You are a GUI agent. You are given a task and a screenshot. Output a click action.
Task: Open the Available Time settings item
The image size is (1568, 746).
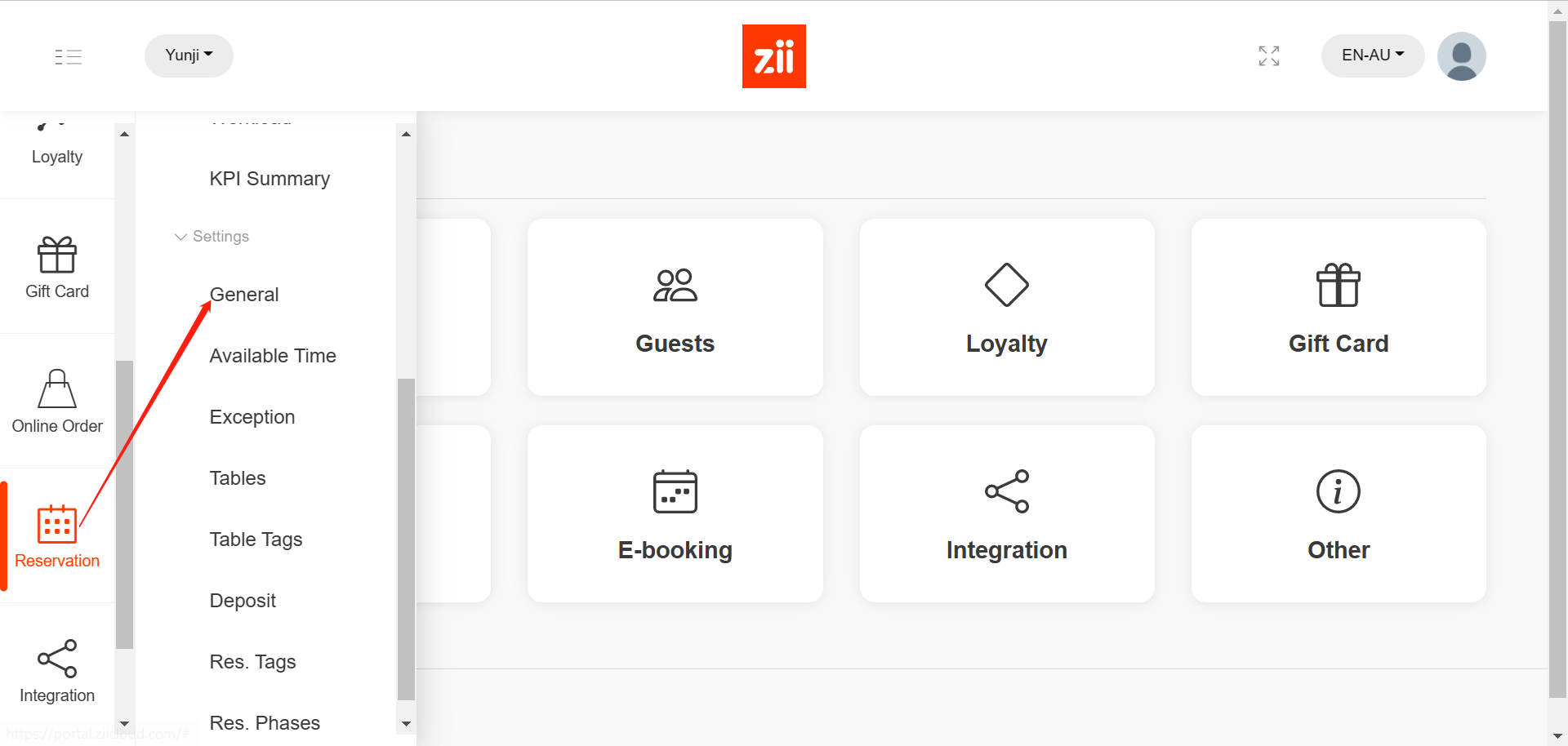coord(273,356)
